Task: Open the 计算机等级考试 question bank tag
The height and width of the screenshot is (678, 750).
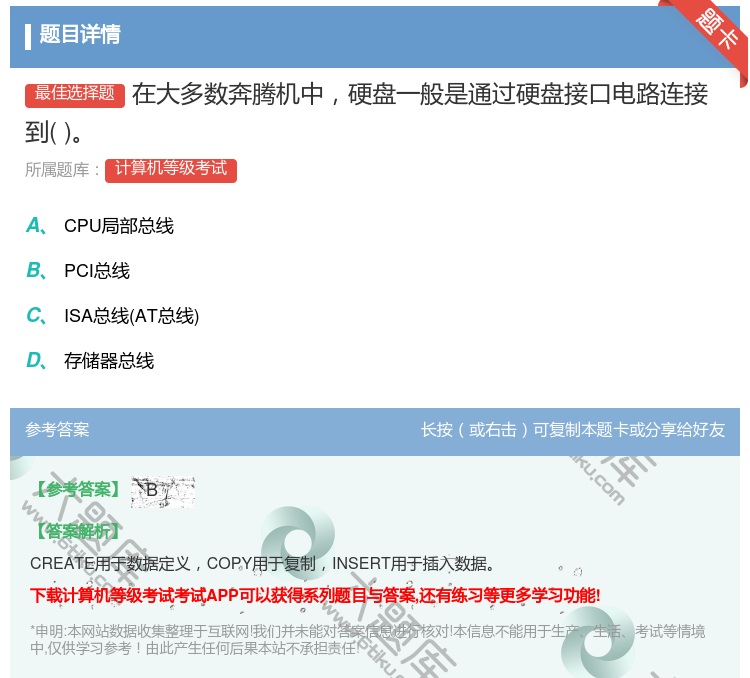Action: tap(171, 169)
